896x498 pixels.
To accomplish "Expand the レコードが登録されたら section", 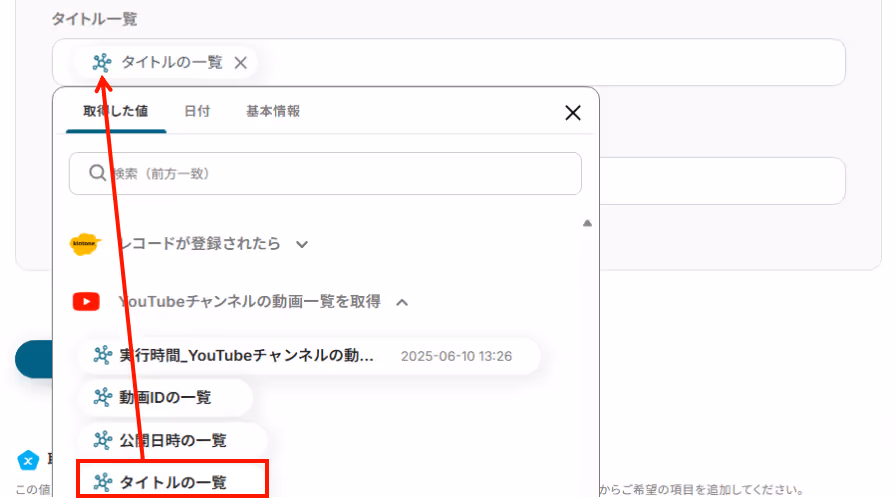I will (302, 244).
